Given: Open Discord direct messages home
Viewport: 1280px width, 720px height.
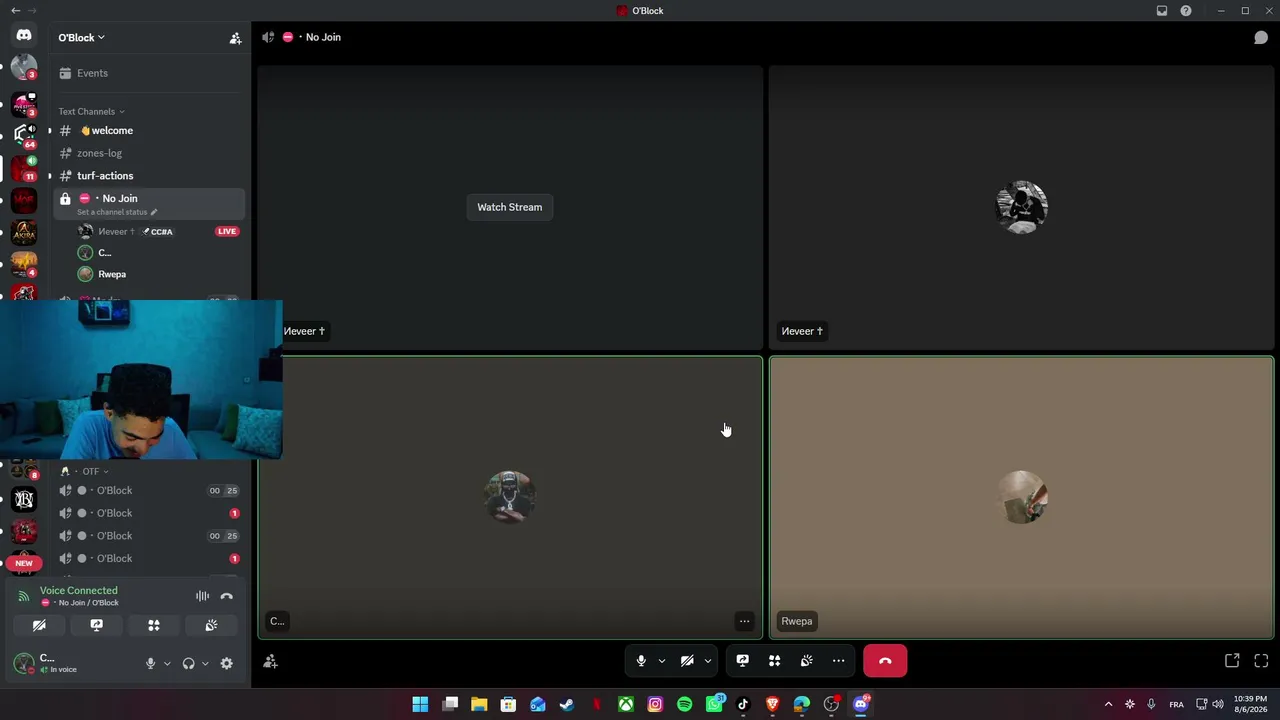Looking at the screenshot, I should [24, 36].
